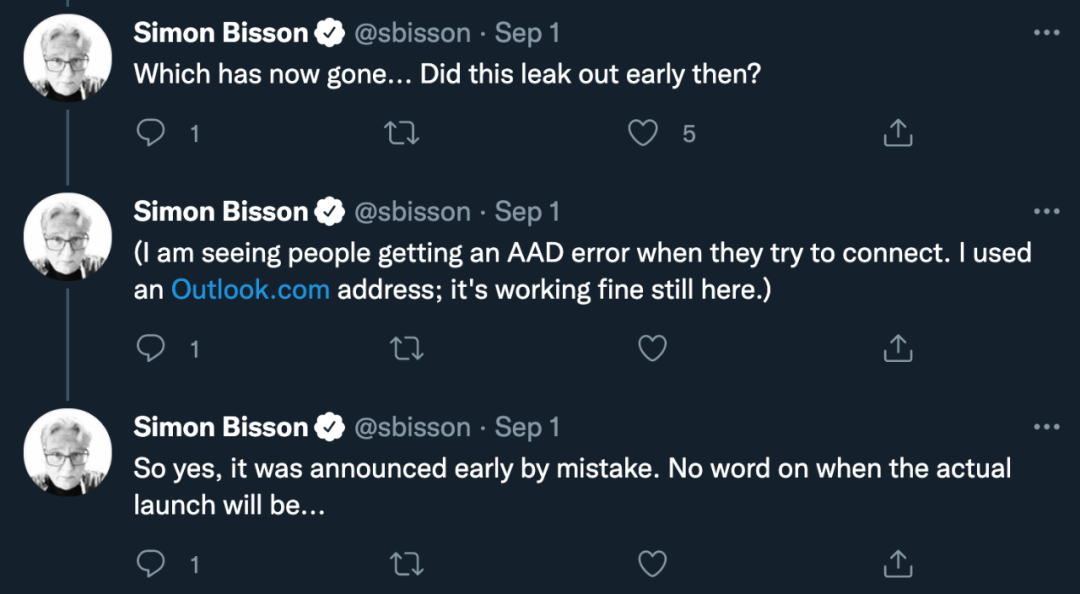Like the AAD error tweet
Image resolution: width=1080 pixels, height=594 pixels.
(x=652, y=348)
